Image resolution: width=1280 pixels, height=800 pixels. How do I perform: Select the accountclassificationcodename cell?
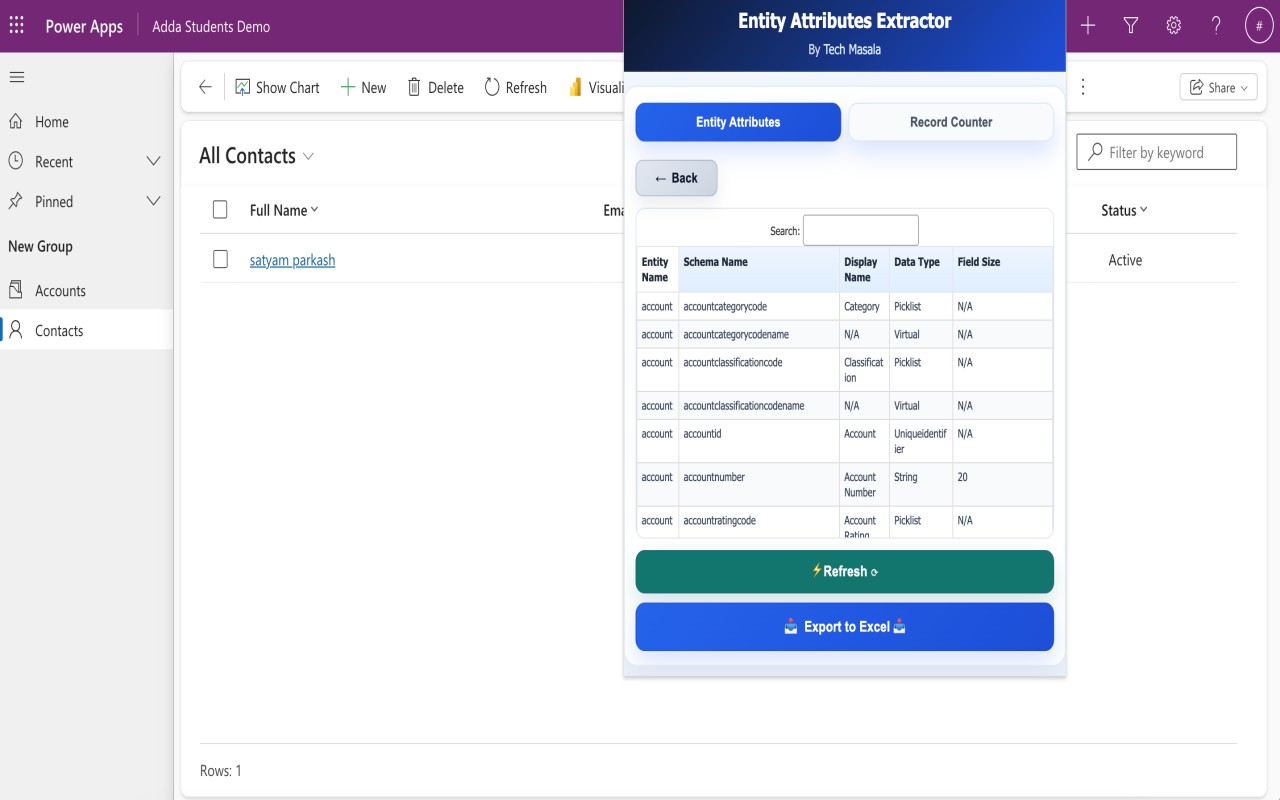click(x=759, y=406)
